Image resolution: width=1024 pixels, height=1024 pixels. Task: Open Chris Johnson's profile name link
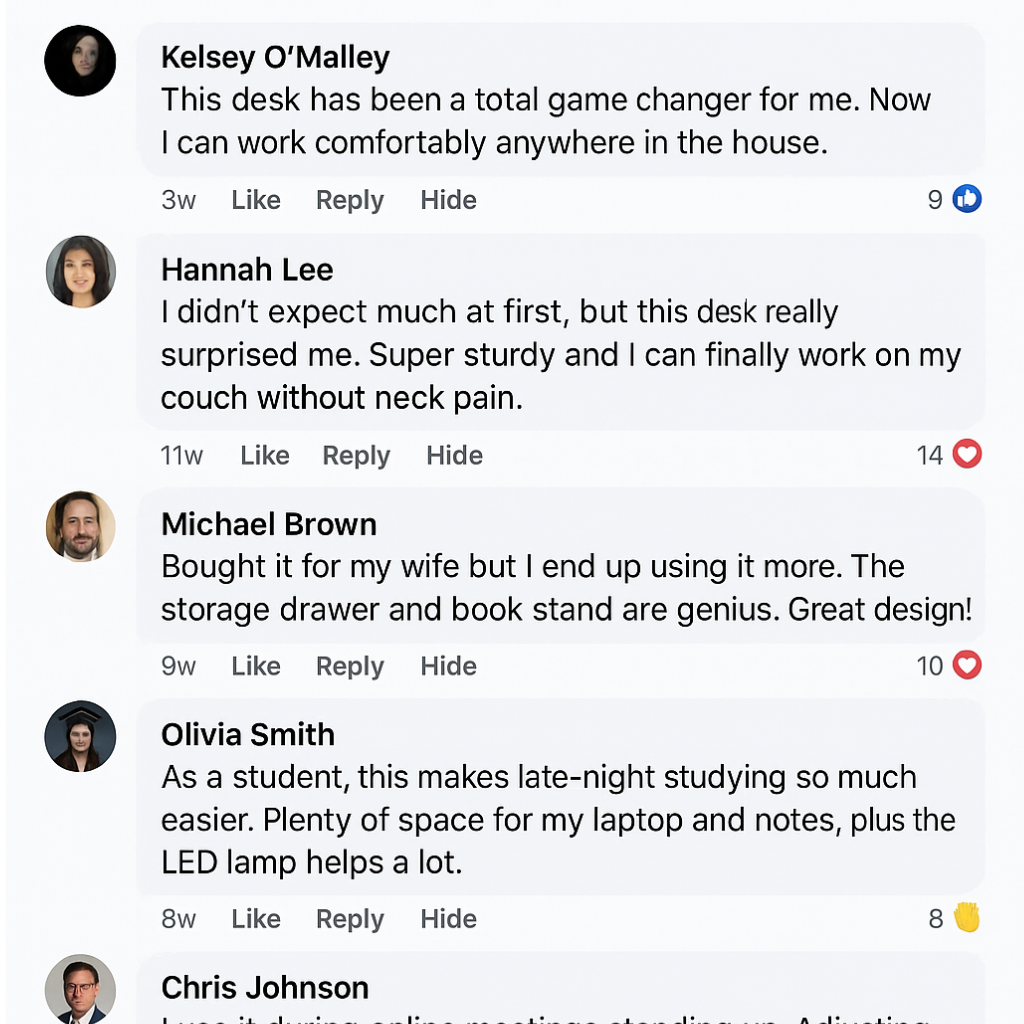click(x=265, y=988)
